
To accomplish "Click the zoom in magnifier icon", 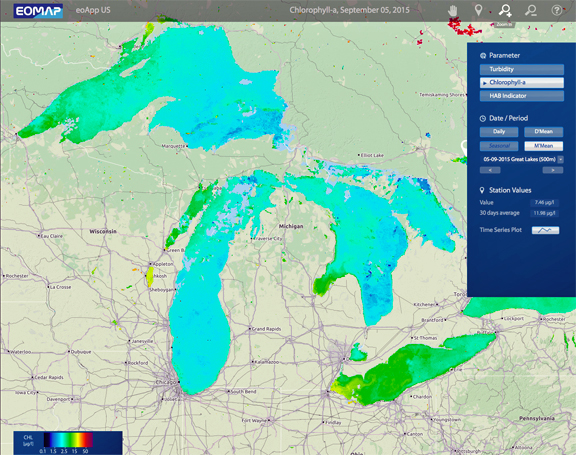I will [x=505, y=10].
